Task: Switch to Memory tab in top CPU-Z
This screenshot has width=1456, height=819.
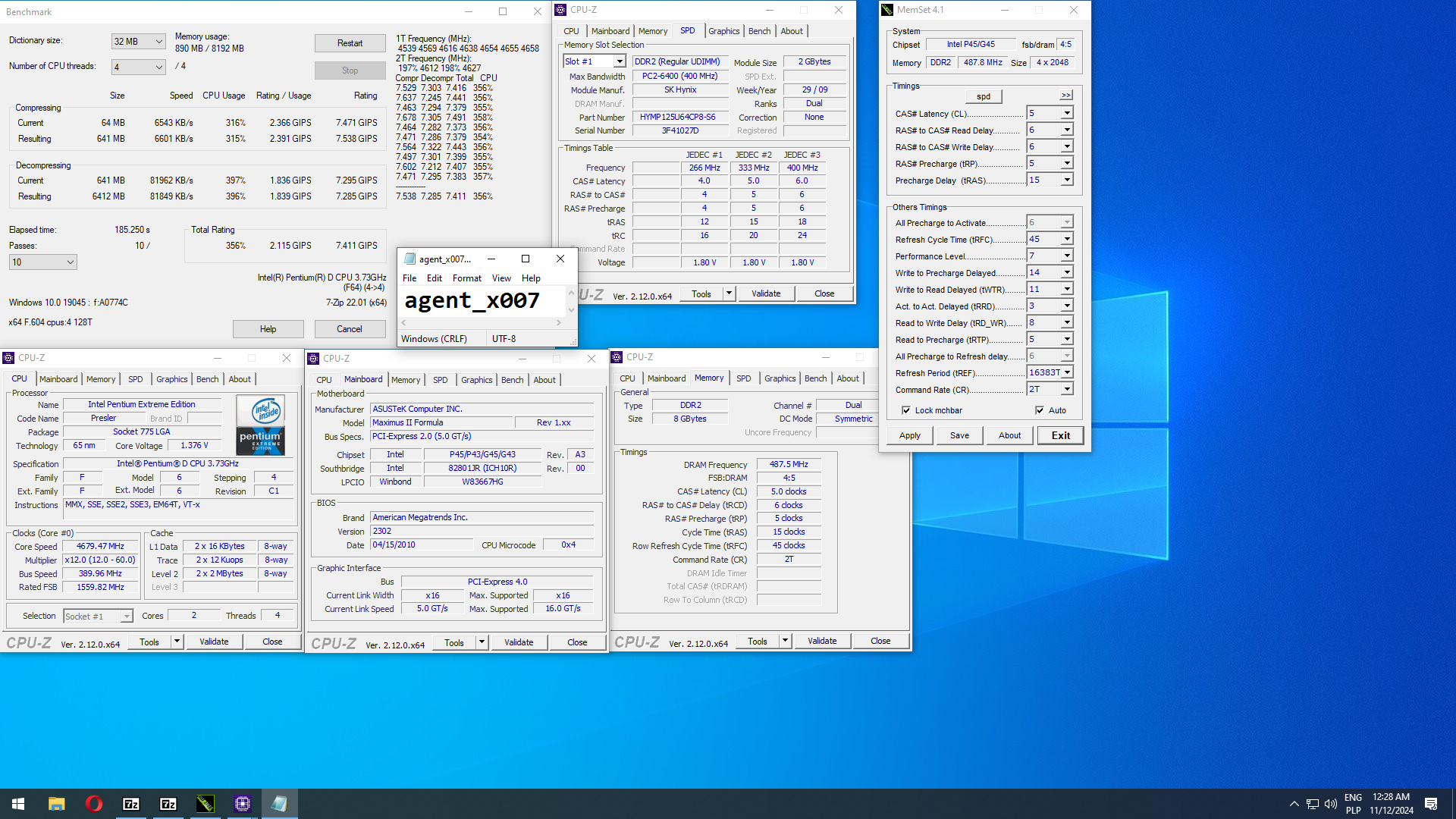Action: 653,31
